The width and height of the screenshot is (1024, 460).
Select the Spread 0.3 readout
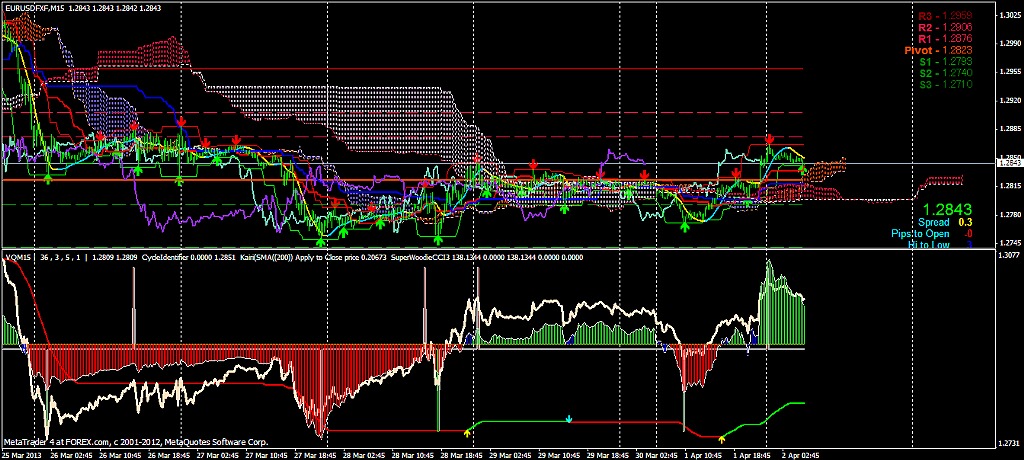tap(946, 223)
